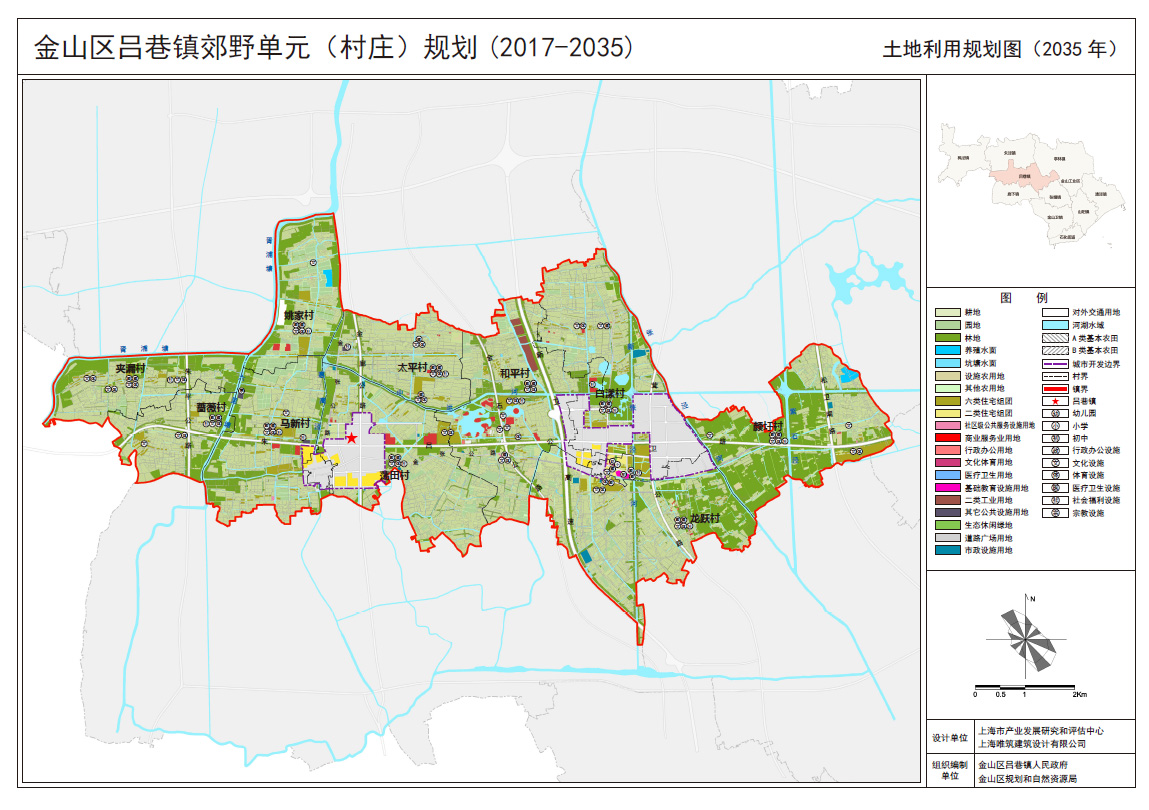The width and height of the screenshot is (1149, 810).
Task: Click the 组织编制单位 label
Action: [x=950, y=770]
